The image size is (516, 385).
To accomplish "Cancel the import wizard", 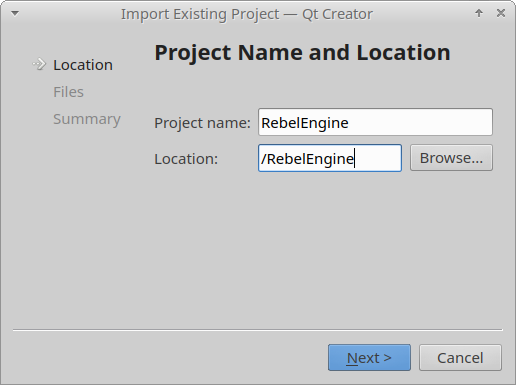I will [460, 358].
